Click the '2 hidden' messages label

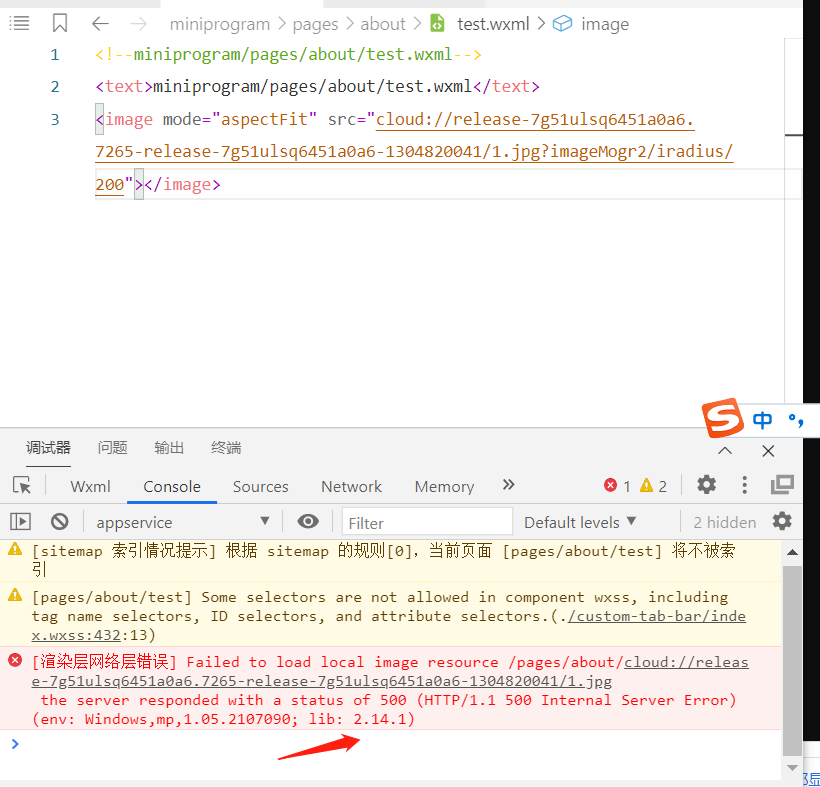724,522
